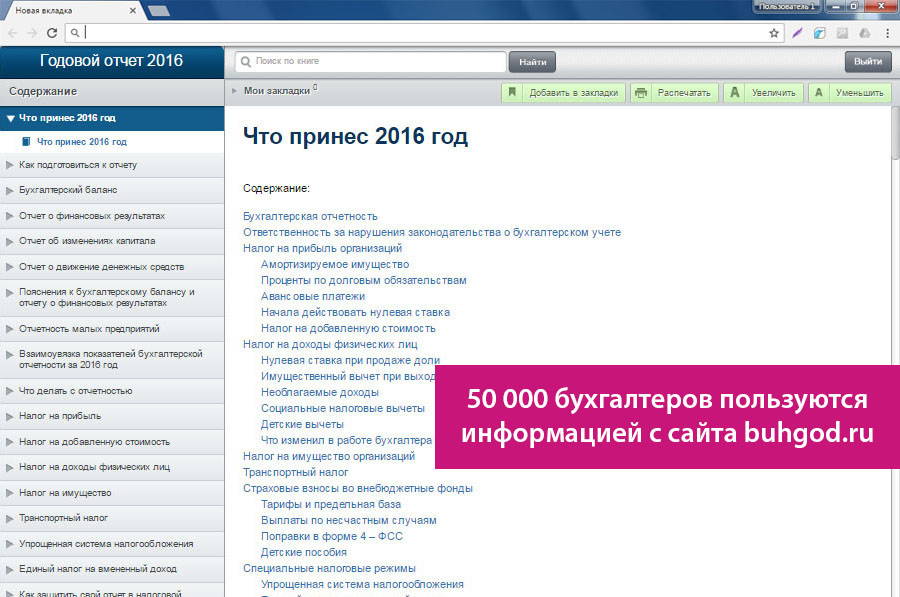This screenshot has width=900, height=597.
Task: Click the printer icon
Action: 641,92
